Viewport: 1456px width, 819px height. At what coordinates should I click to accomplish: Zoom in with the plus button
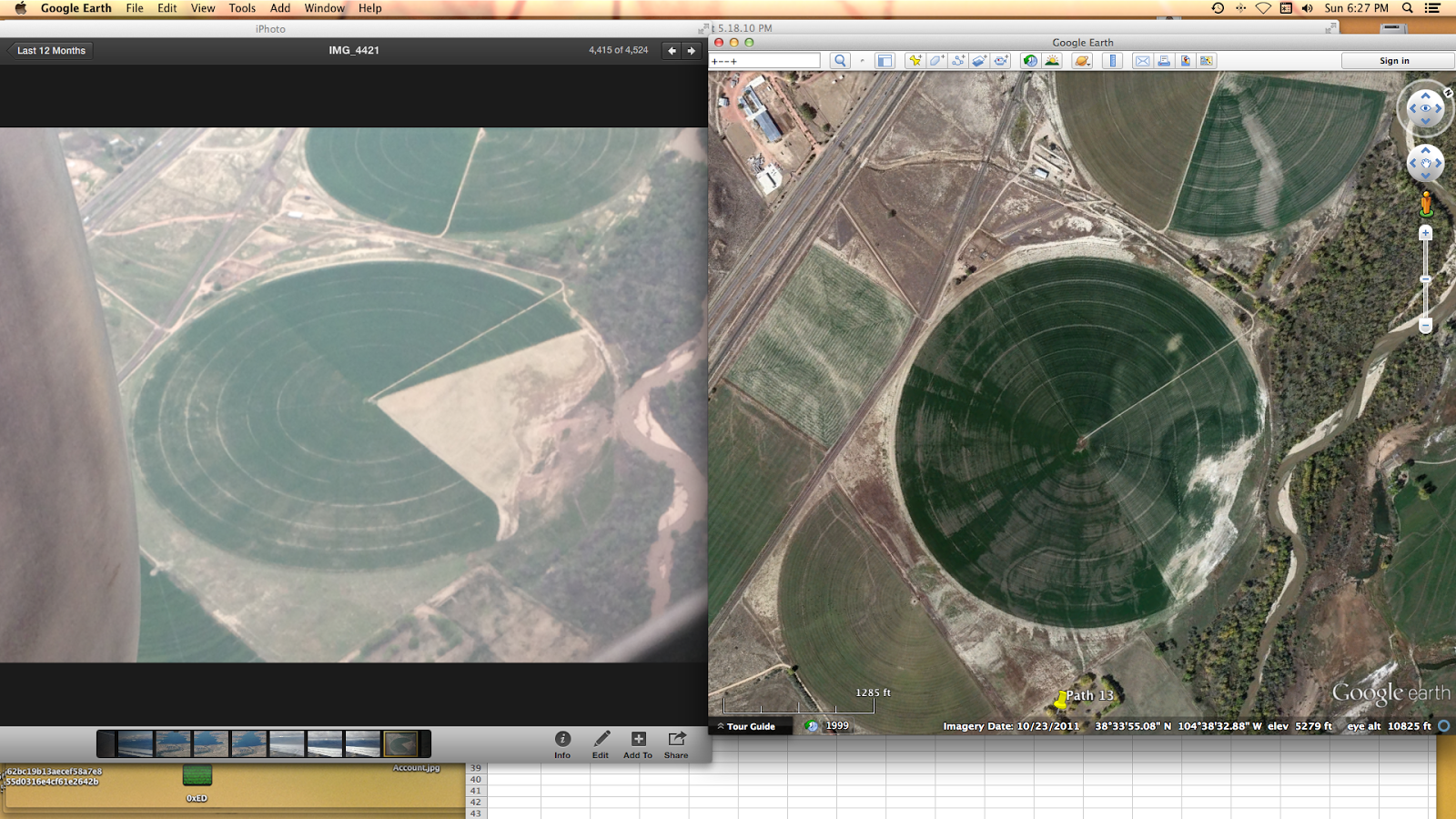tap(1426, 234)
